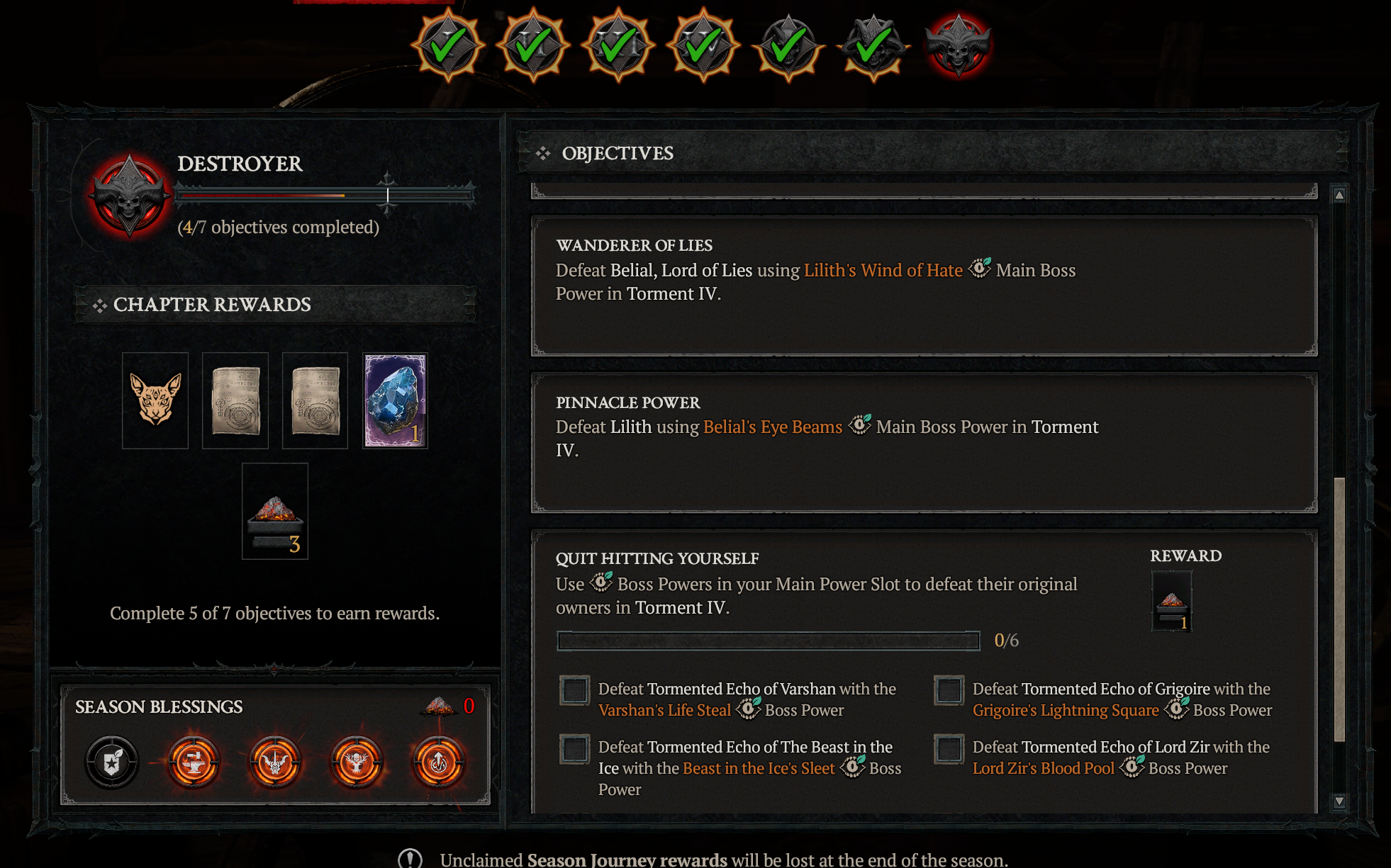1391x868 pixels.
Task: Select the last arrow season blessing
Action: (439, 762)
